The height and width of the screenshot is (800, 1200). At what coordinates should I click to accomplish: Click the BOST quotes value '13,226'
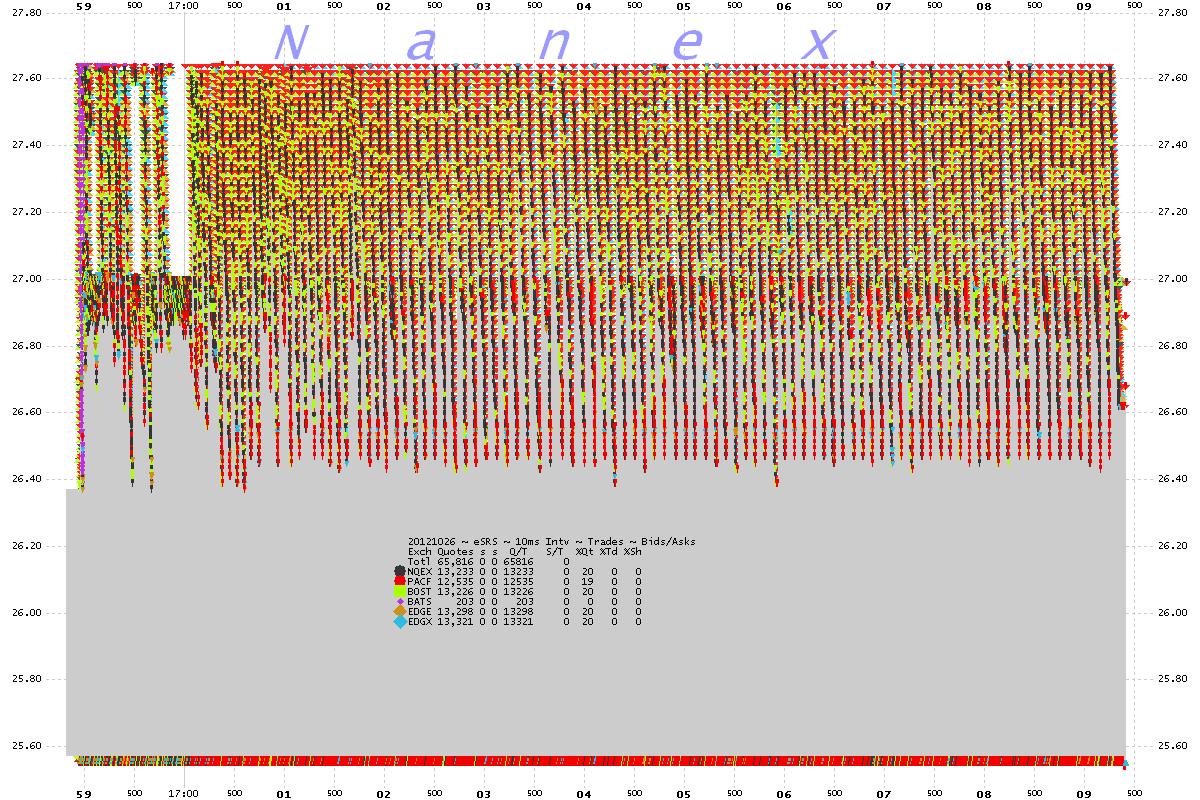[x=455, y=591]
